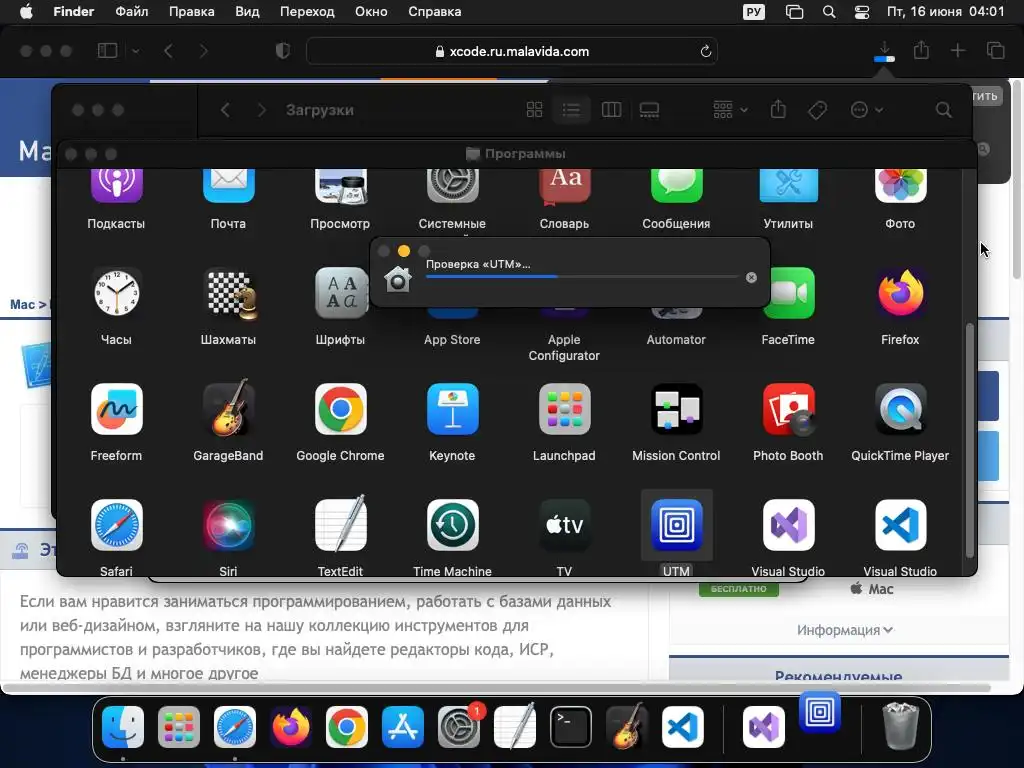Click the Safari privacy shield icon
Viewport: 1024px width, 768px height.
pos(283,51)
